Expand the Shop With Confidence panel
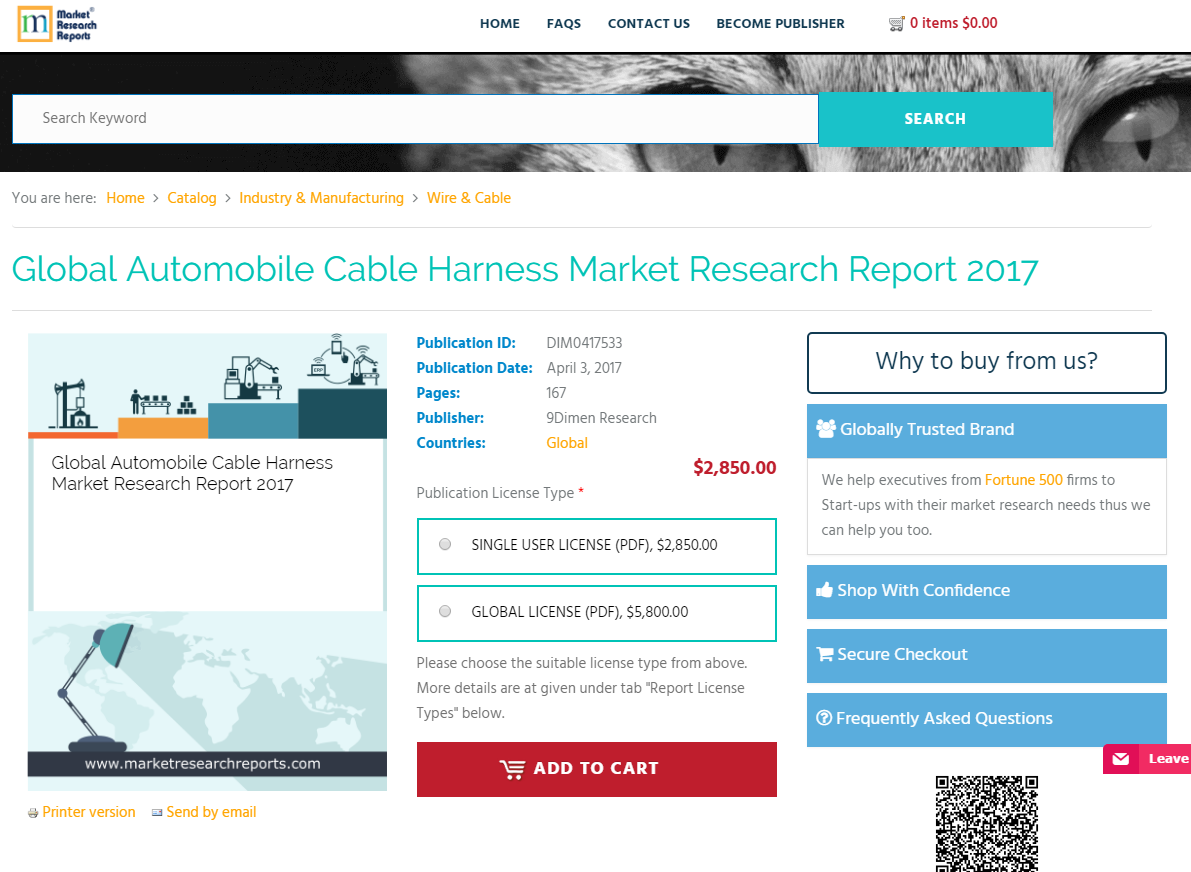 (x=986, y=591)
